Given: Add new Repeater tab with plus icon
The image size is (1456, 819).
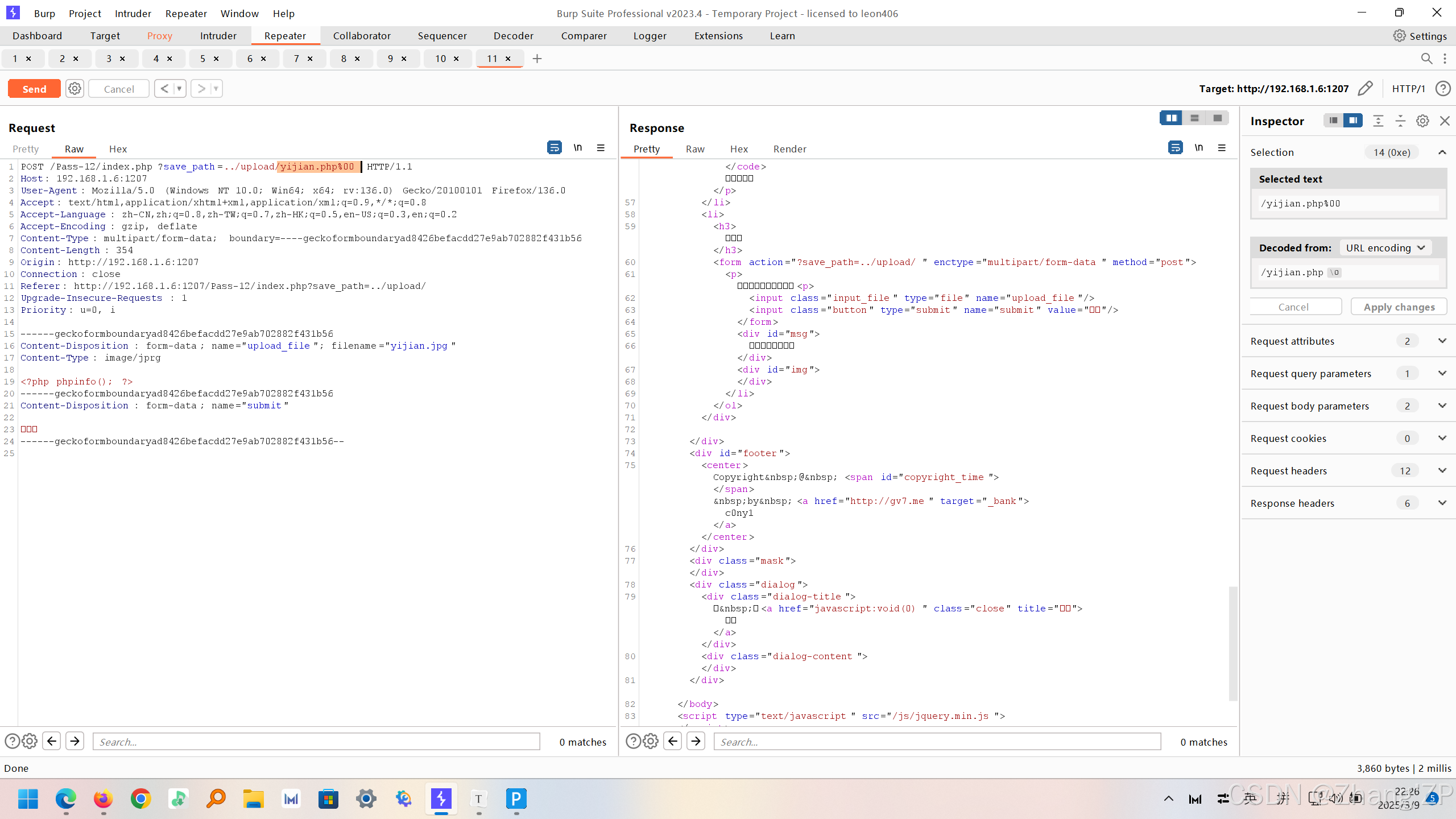Looking at the screenshot, I should 537,59.
